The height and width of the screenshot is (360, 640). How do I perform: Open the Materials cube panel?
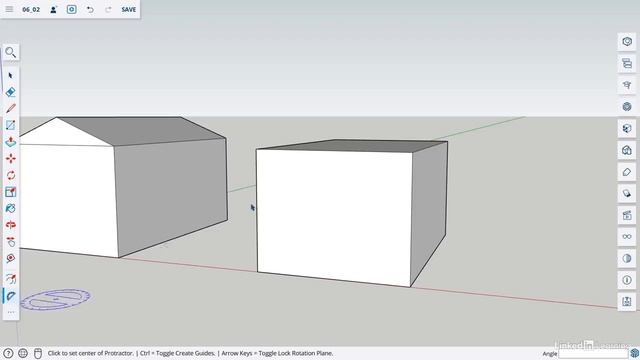pyautogui.click(x=627, y=128)
